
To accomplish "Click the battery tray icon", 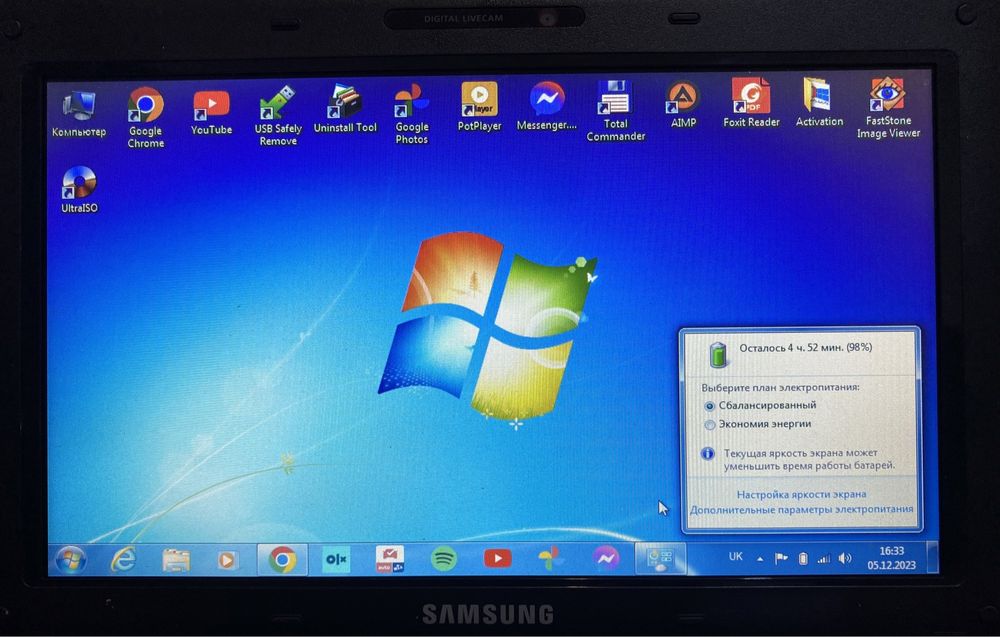I will pyautogui.click(x=803, y=559).
